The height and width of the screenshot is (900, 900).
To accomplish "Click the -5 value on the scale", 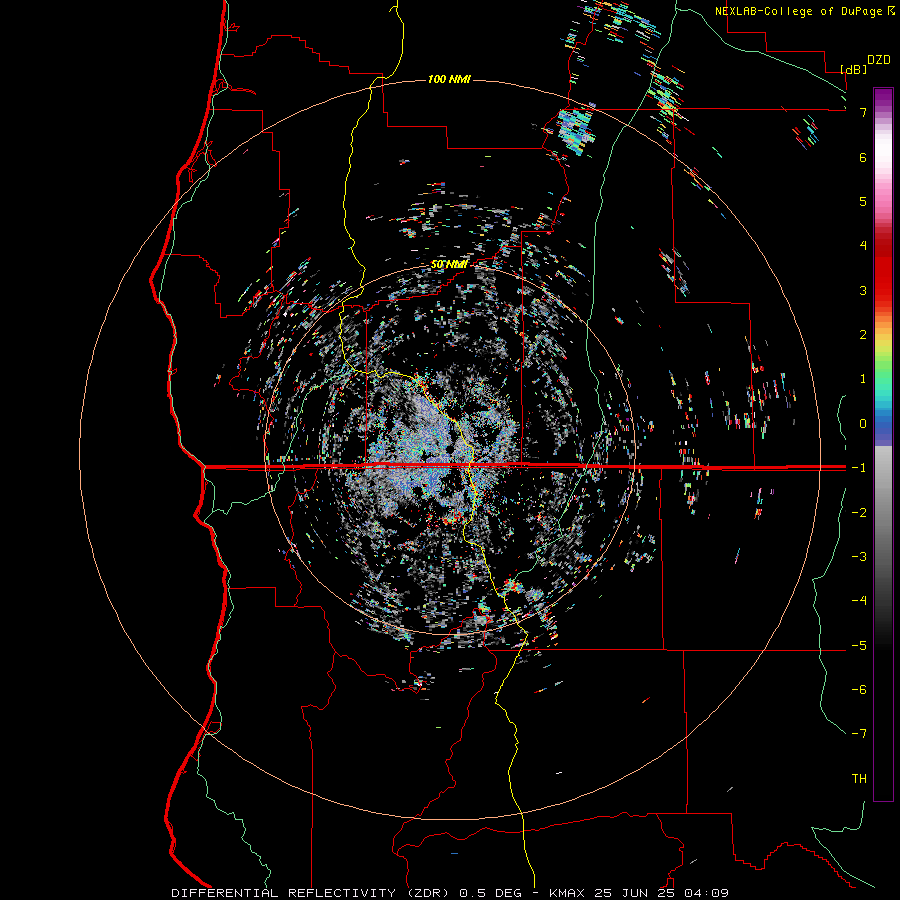I will 859,646.
